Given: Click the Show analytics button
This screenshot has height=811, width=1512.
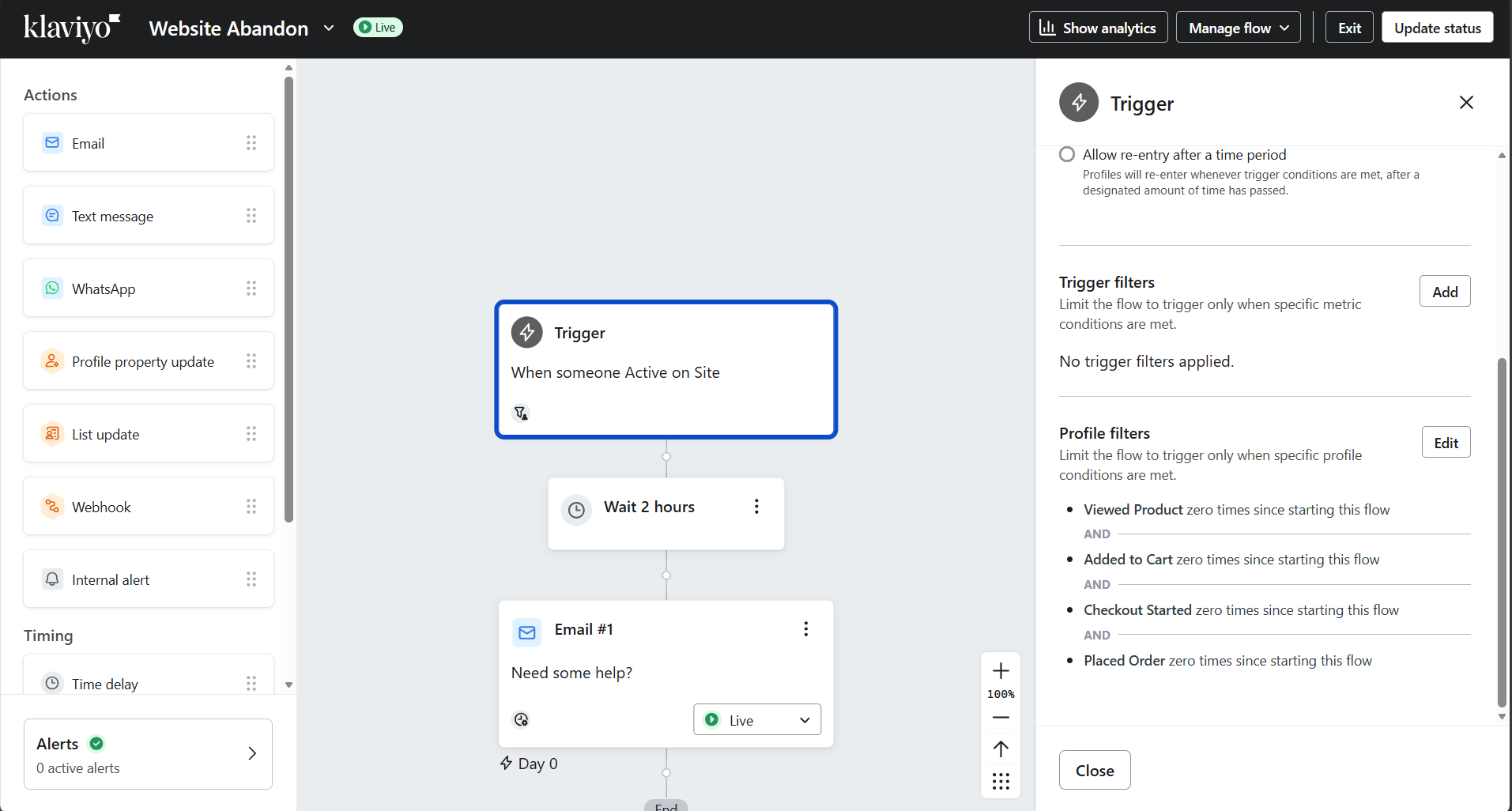Looking at the screenshot, I should [x=1098, y=27].
